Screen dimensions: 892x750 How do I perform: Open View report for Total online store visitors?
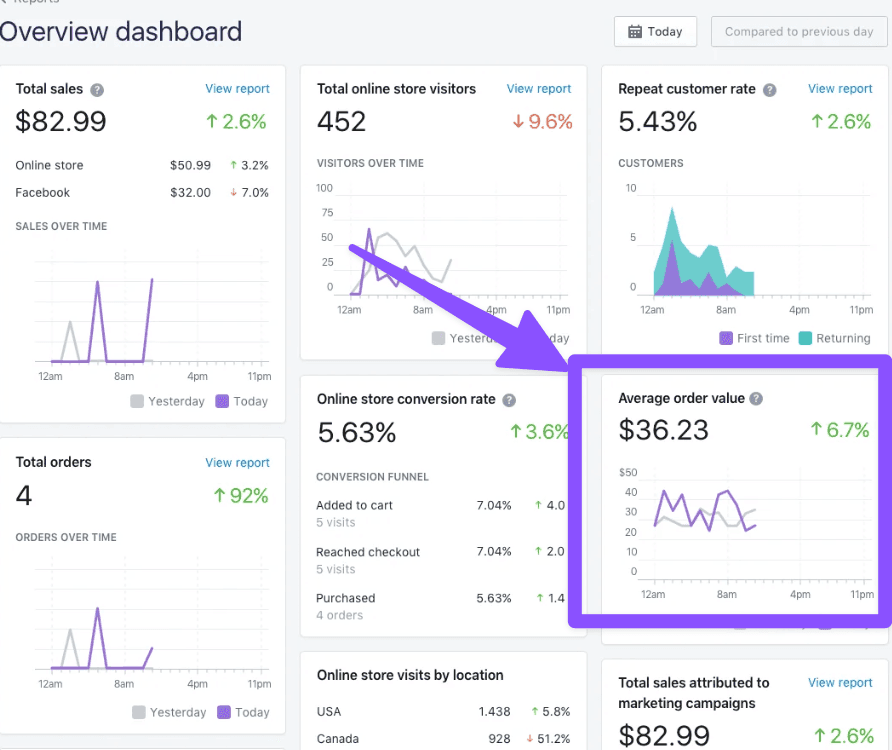point(539,89)
